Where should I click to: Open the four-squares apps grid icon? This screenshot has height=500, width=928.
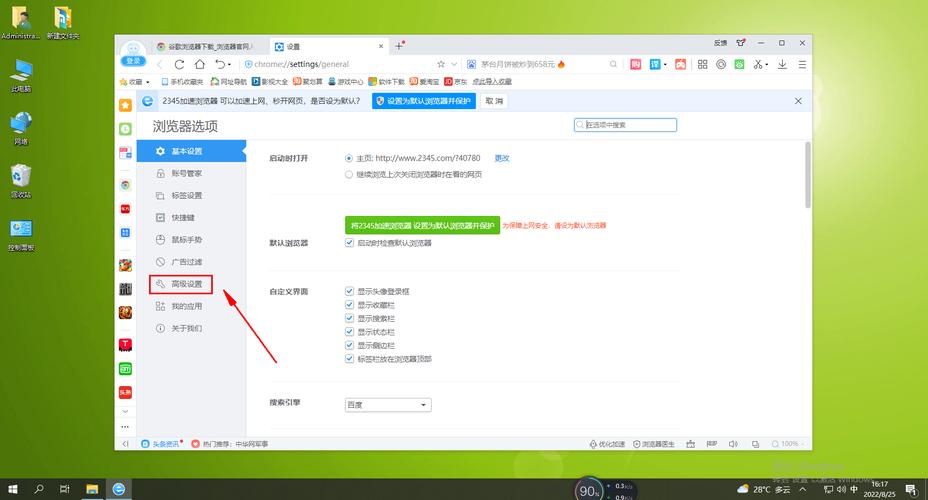coord(703,64)
